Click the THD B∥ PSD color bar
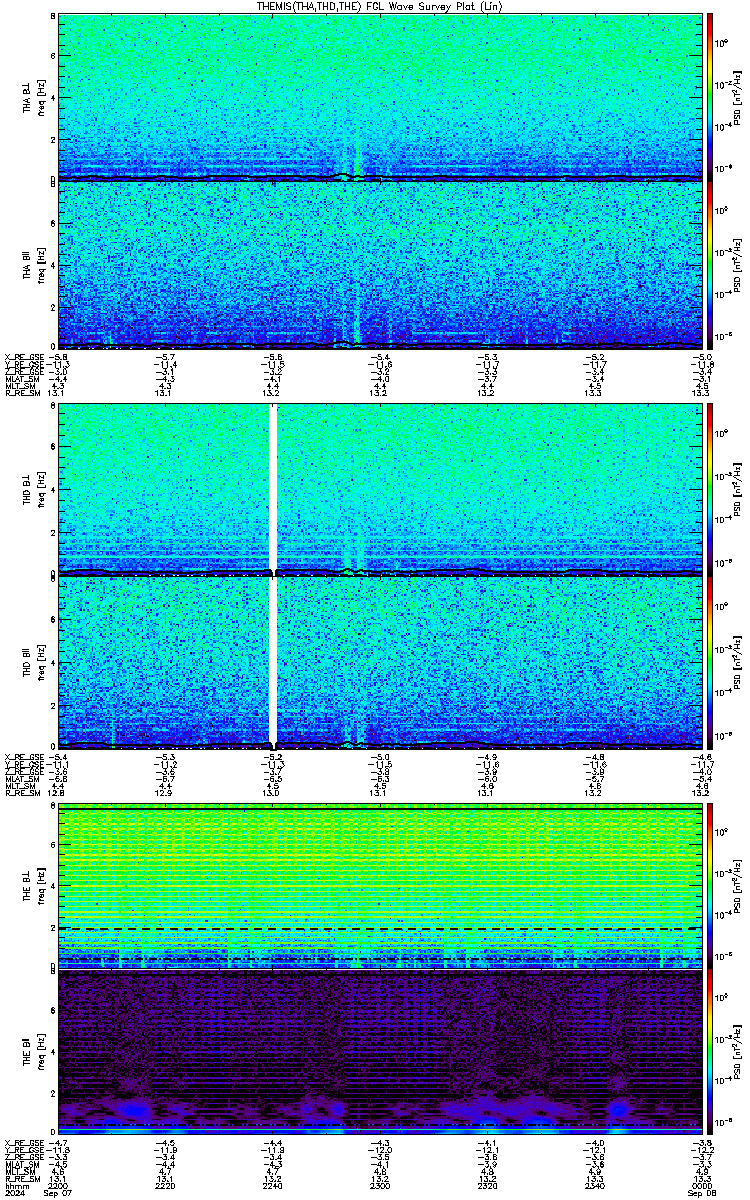The width and height of the screenshot is (750, 1200). 710,661
